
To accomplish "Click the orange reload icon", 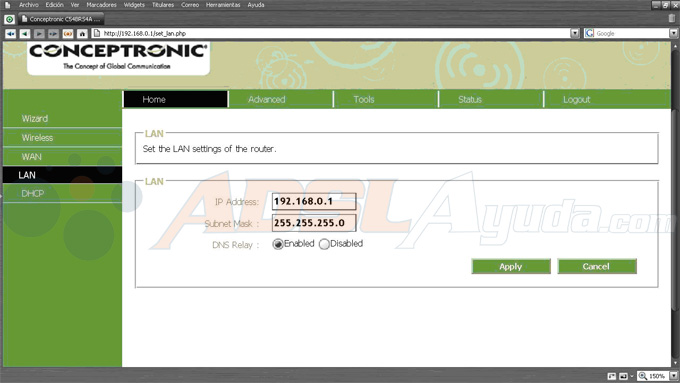I will [68, 33].
